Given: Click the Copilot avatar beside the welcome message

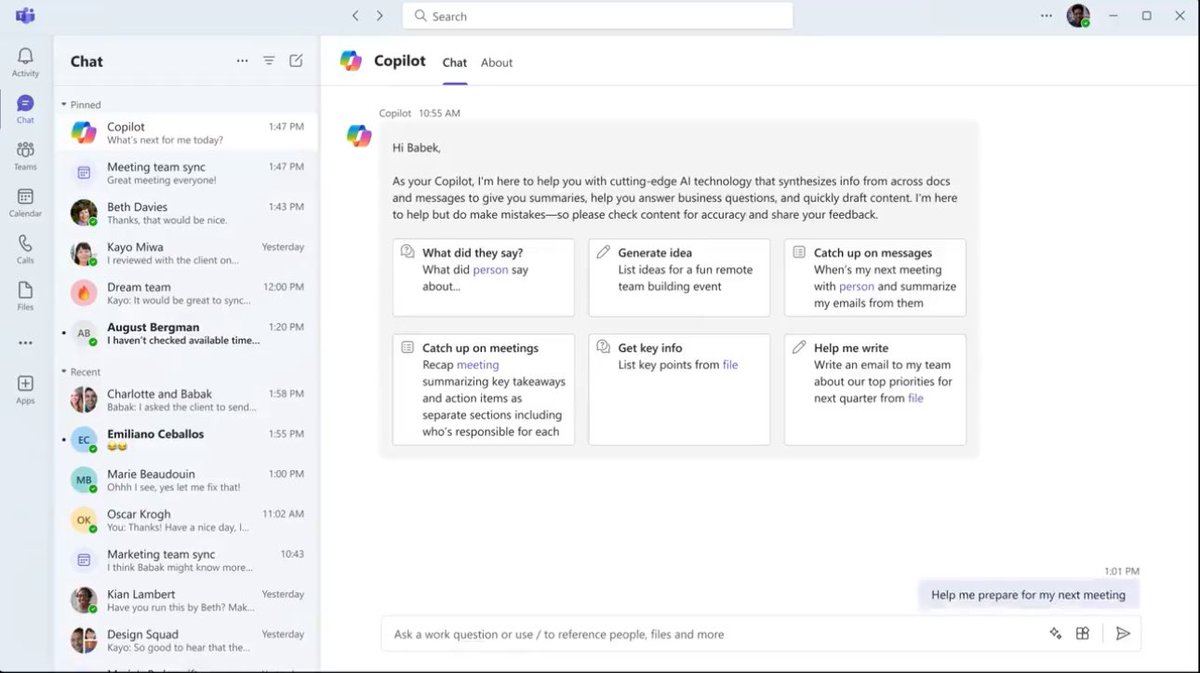Looking at the screenshot, I should pyautogui.click(x=359, y=136).
